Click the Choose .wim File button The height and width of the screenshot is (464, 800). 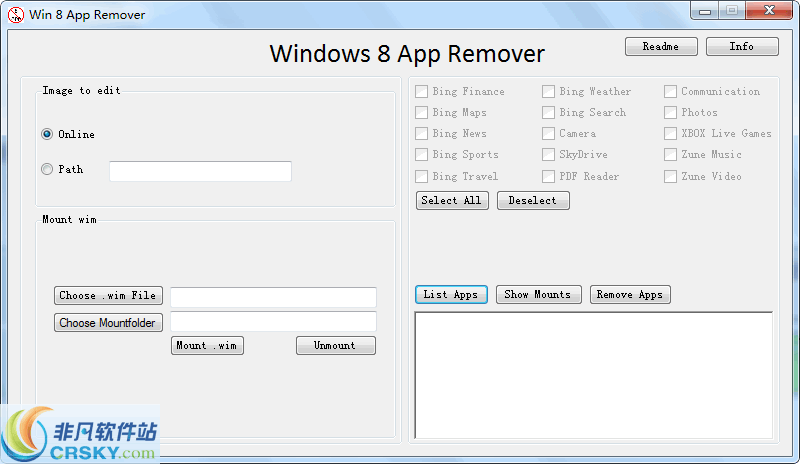click(108, 295)
